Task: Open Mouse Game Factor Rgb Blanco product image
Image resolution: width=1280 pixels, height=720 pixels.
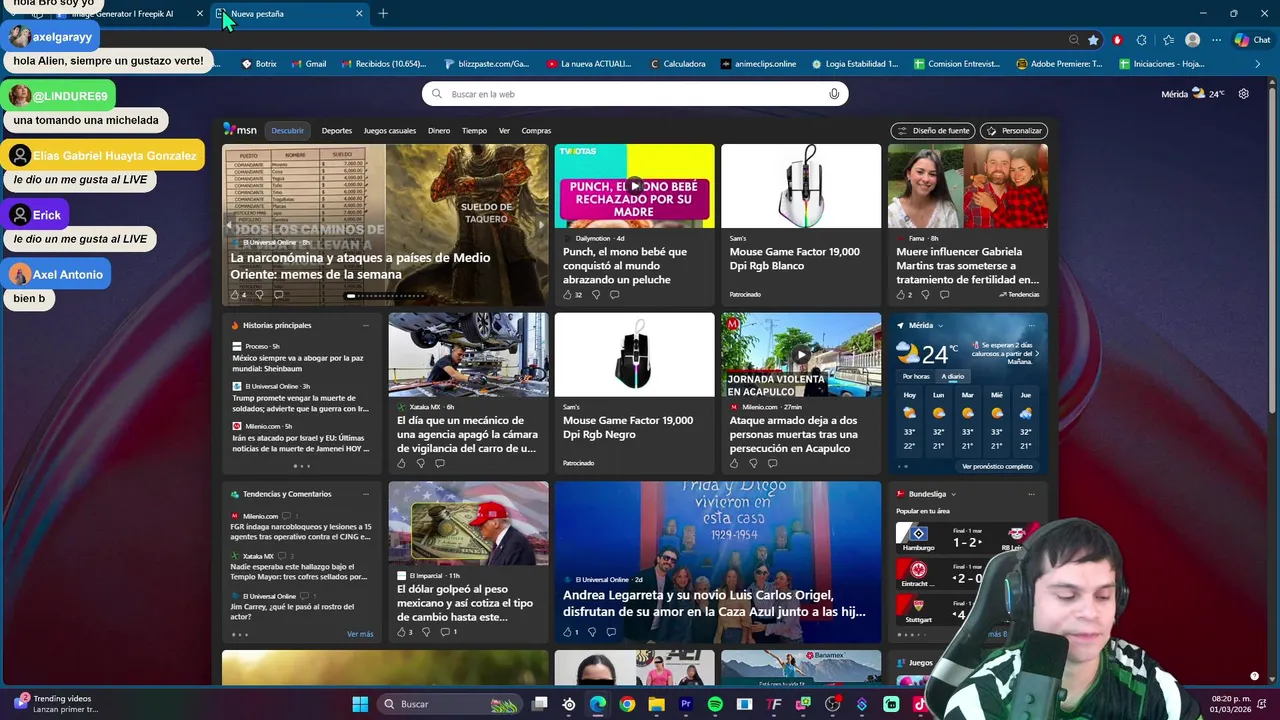Action: [801, 186]
